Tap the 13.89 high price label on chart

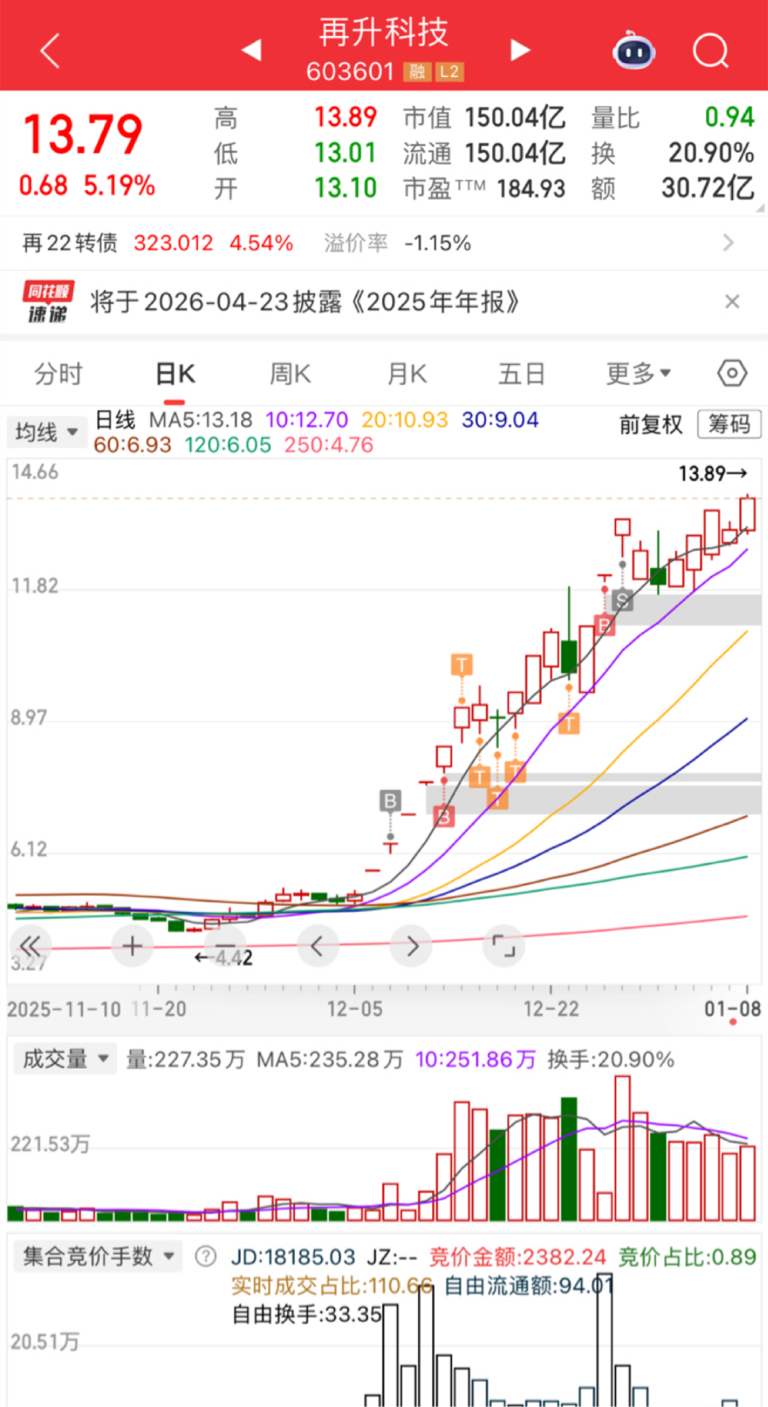pyautogui.click(x=713, y=474)
